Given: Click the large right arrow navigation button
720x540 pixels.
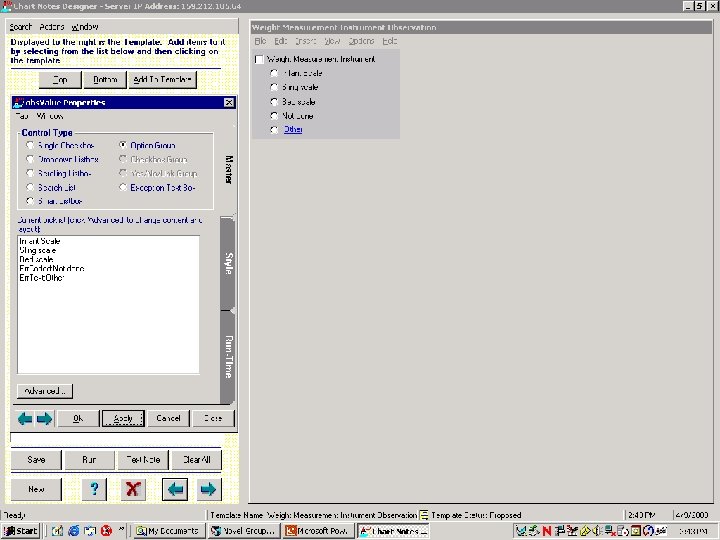Looking at the screenshot, I should tap(208, 489).
